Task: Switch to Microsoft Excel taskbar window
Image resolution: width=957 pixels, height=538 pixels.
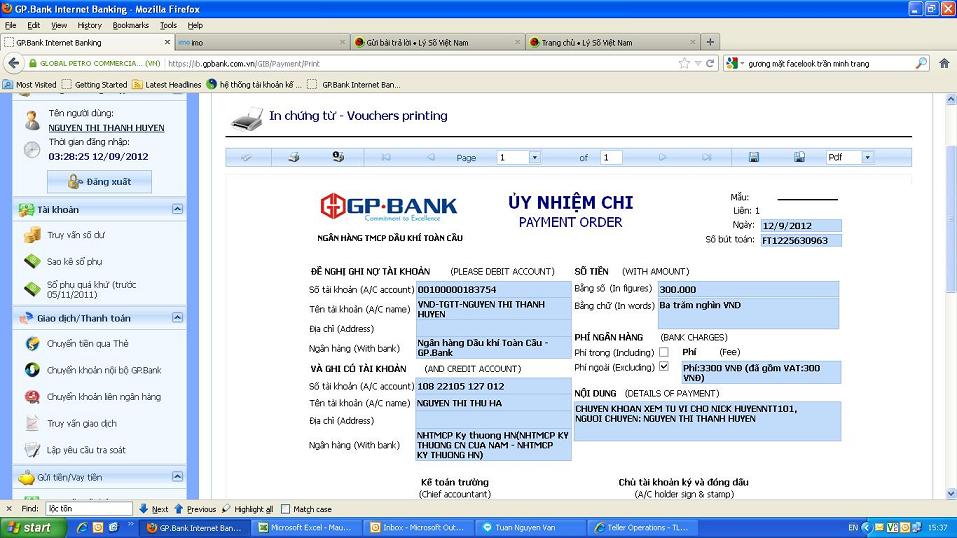Action: pyautogui.click(x=307, y=528)
